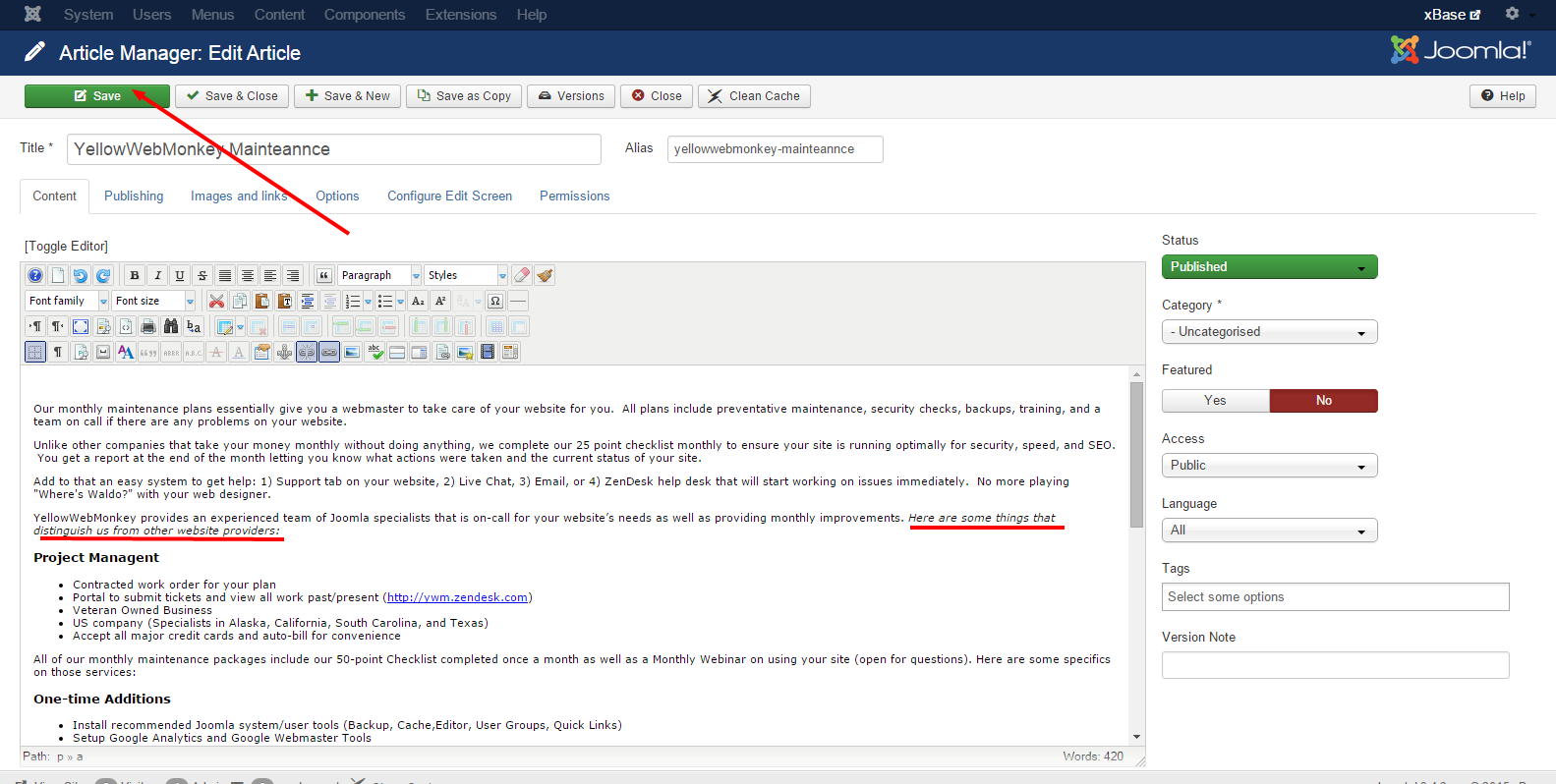This screenshot has height=784, width=1556.
Task: Remove link using the unlink icon
Action: (307, 352)
